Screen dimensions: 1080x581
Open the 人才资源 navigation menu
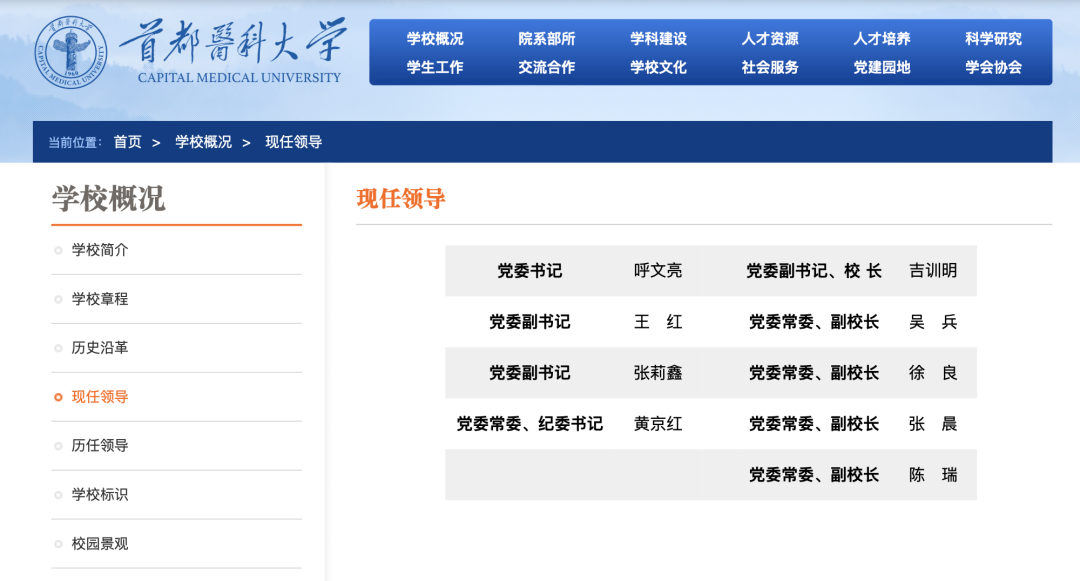pyautogui.click(x=770, y=39)
